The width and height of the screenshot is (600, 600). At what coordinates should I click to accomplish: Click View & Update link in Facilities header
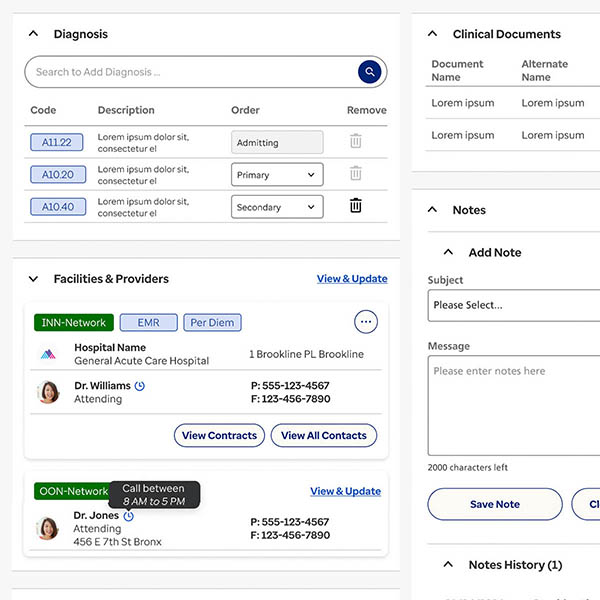[x=352, y=279]
